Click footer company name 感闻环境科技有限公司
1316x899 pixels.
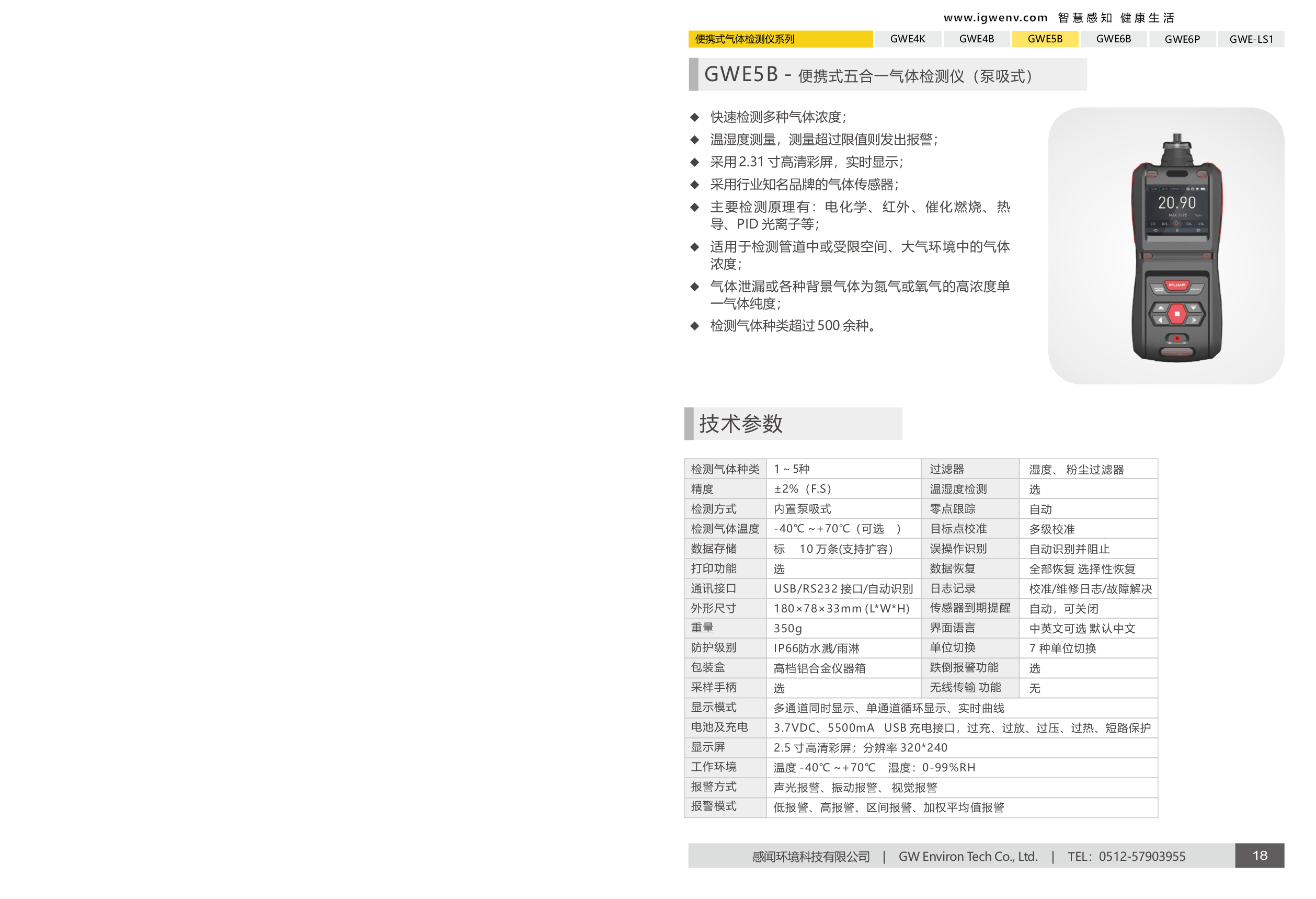[811, 857]
